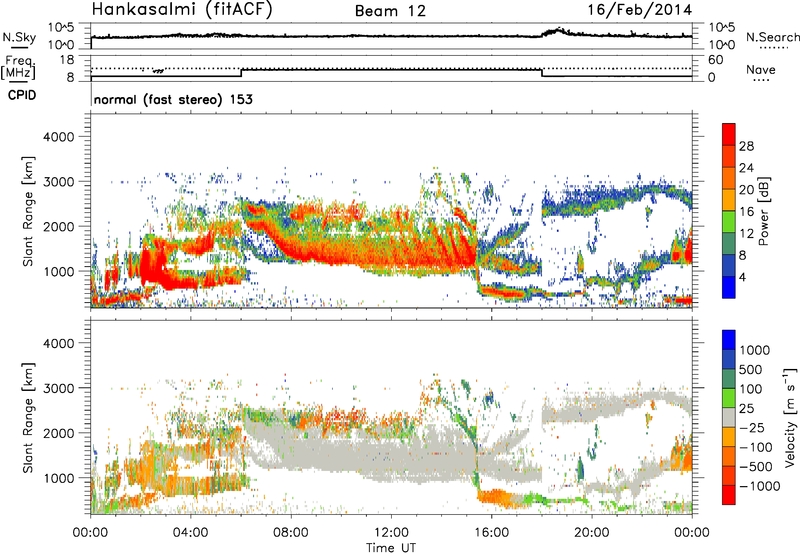Image resolution: width=800 pixels, height=554 pixels.
Task: Click Slant Range label of velocity panel
Action: 28,417
